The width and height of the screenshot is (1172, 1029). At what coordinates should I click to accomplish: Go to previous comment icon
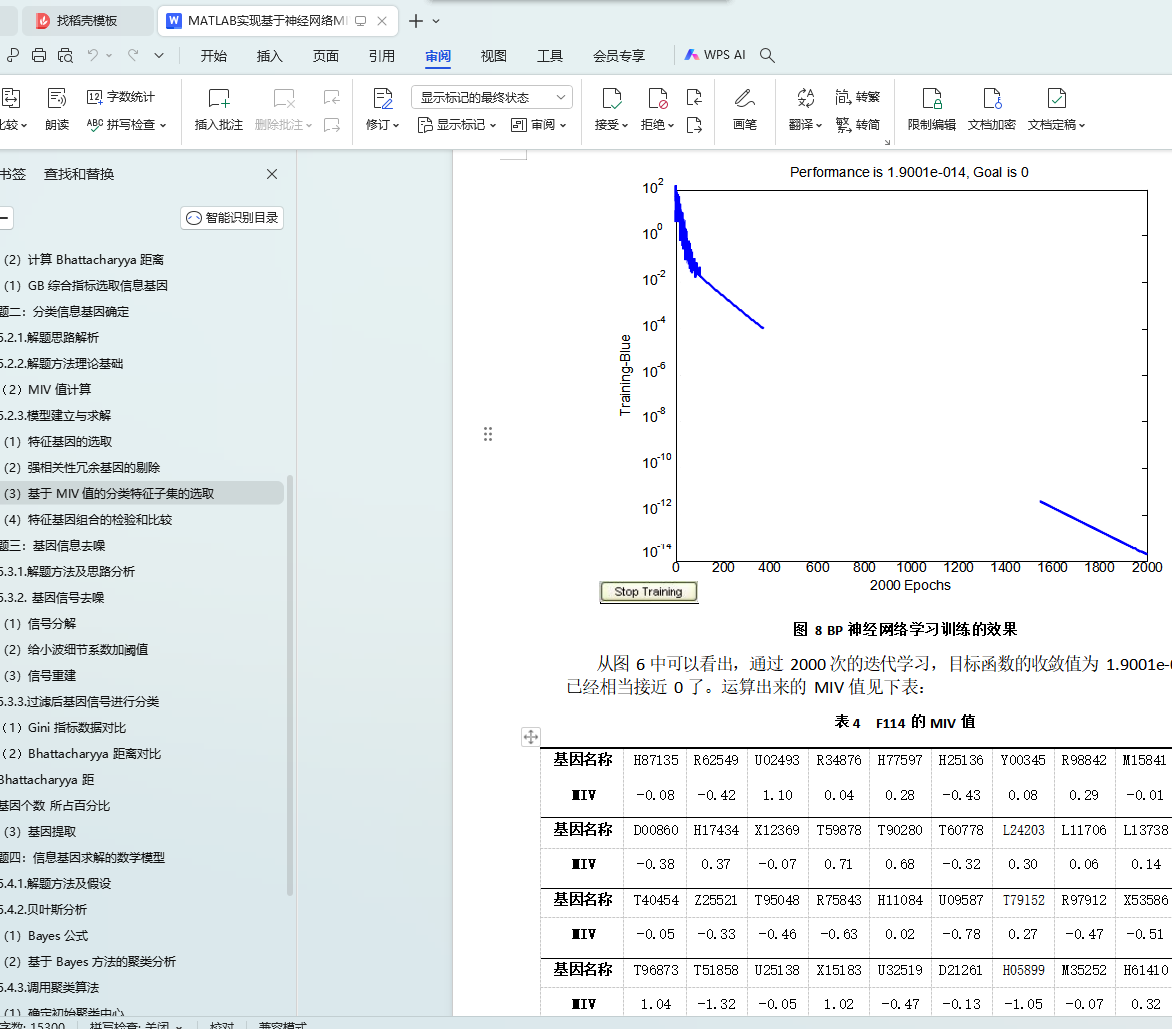click(332, 97)
